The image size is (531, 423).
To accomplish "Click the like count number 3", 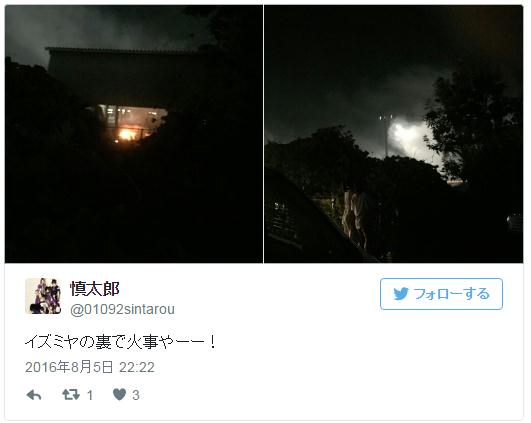I will pos(135,395).
